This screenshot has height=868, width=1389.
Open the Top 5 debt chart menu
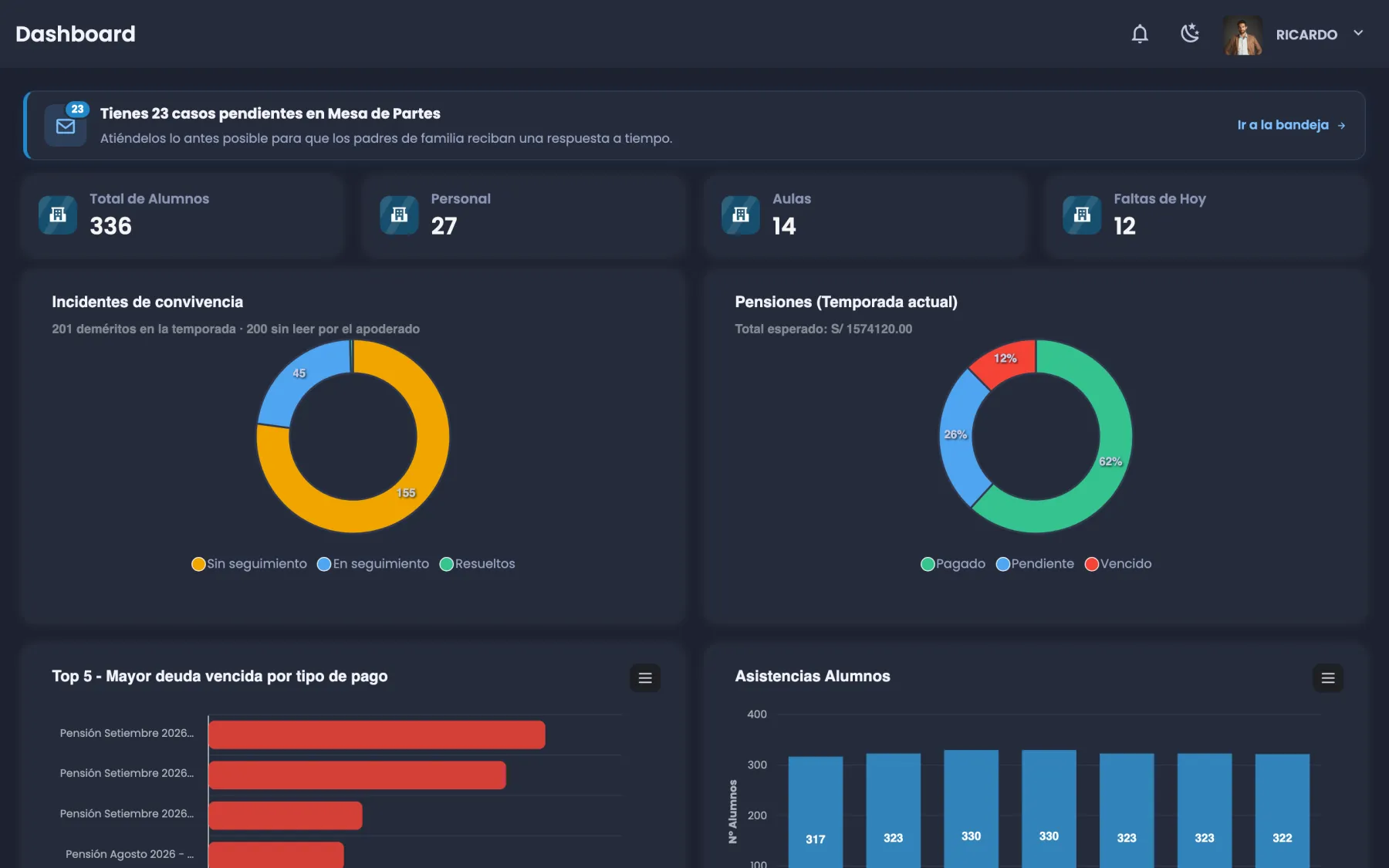(645, 678)
